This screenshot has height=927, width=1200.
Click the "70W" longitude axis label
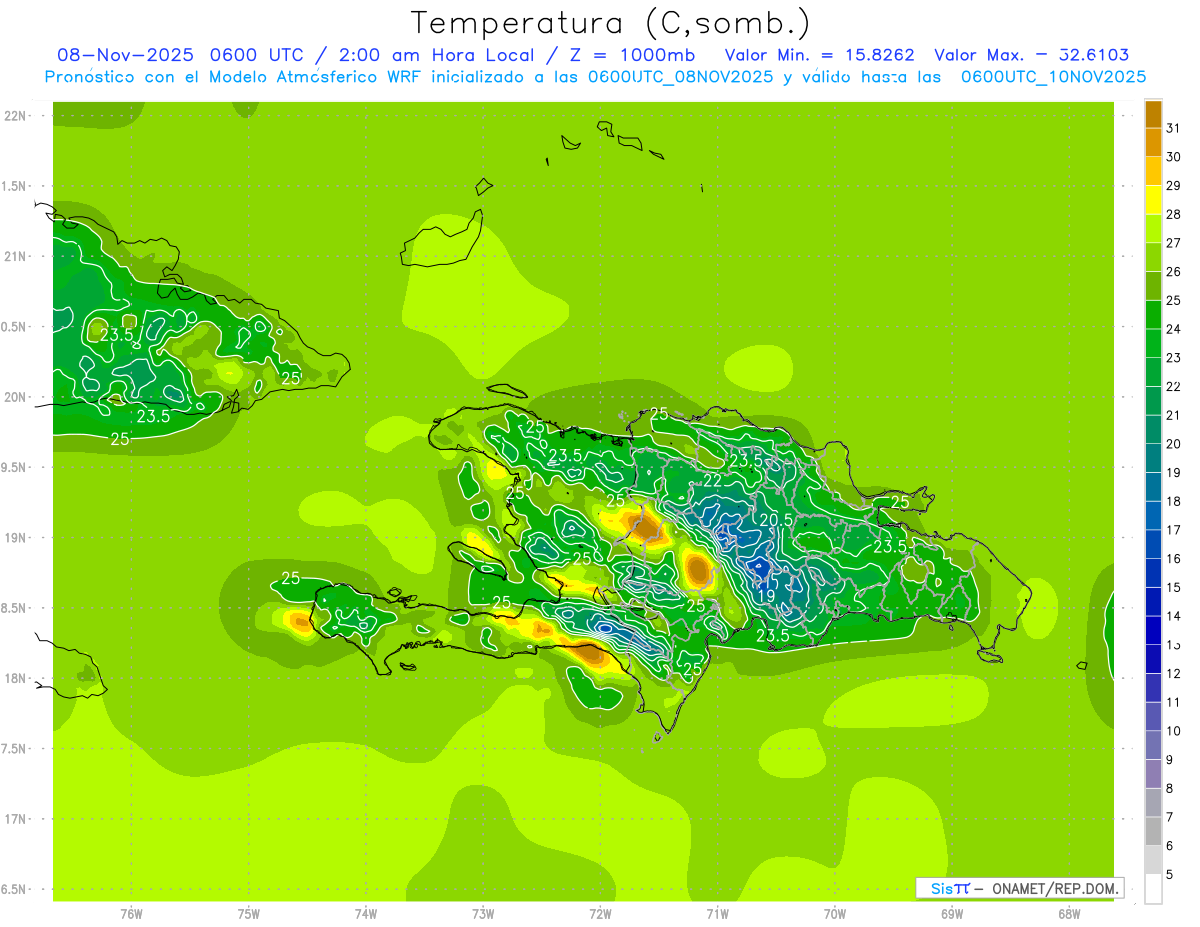pos(835,913)
